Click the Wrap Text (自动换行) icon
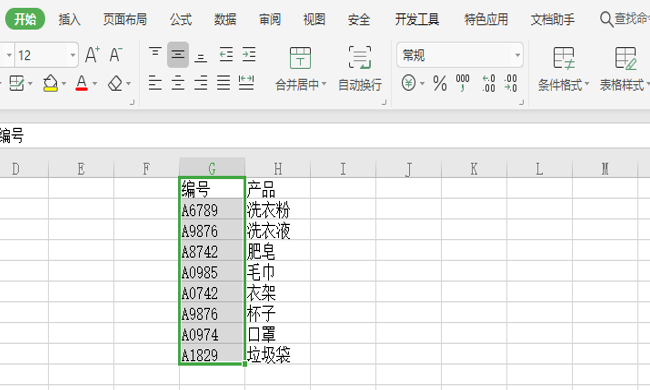 click(360, 58)
